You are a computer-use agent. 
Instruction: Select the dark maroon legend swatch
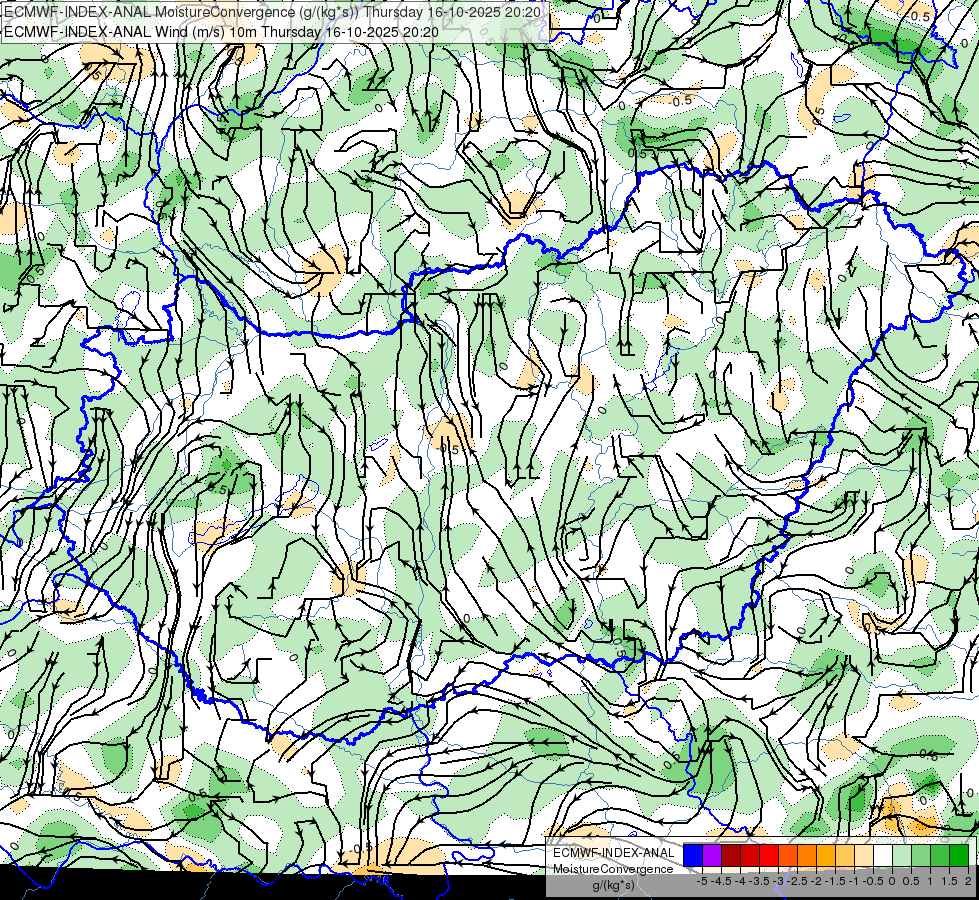[731, 856]
